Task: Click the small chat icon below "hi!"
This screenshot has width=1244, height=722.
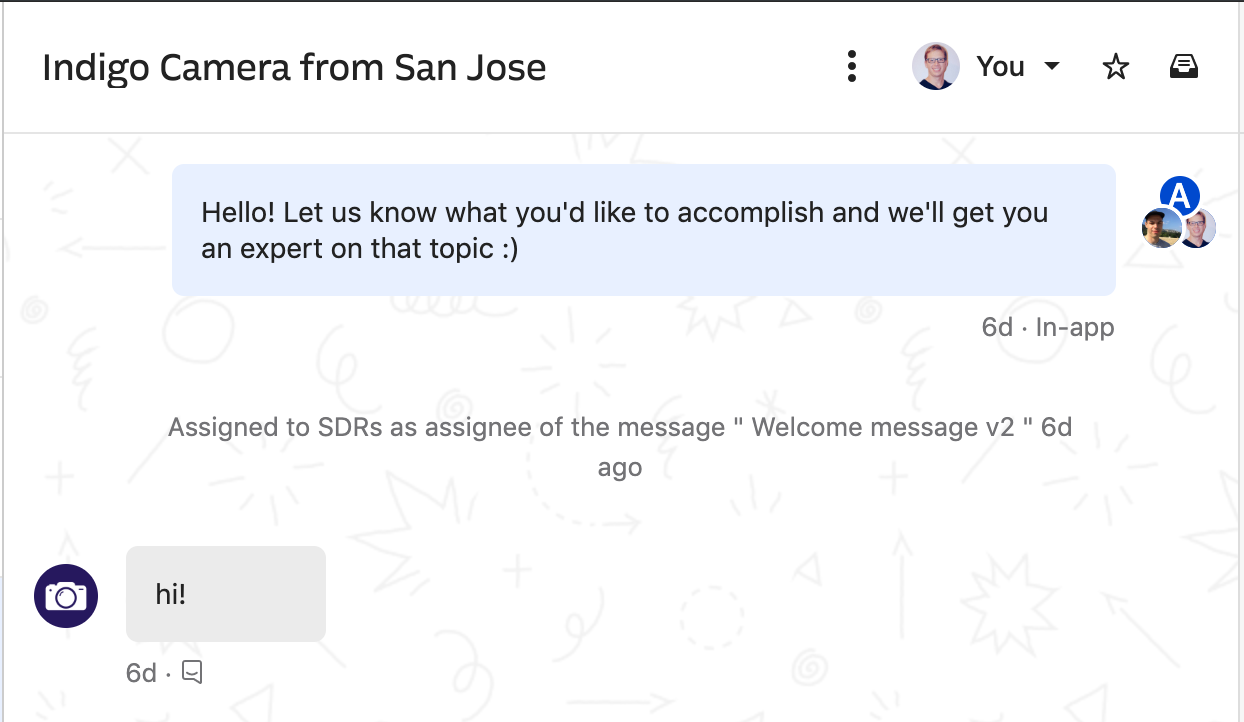Action: tap(193, 673)
